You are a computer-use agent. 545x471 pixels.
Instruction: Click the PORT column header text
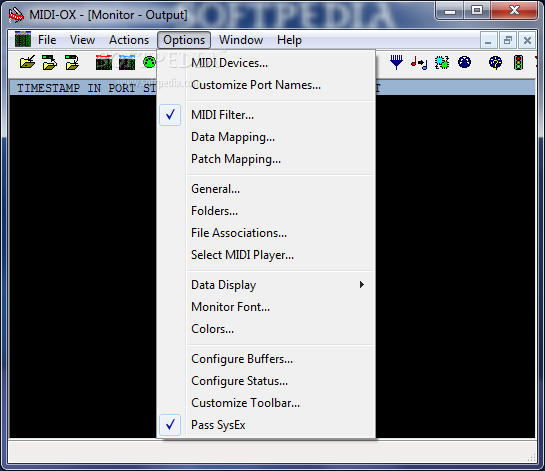[122, 88]
